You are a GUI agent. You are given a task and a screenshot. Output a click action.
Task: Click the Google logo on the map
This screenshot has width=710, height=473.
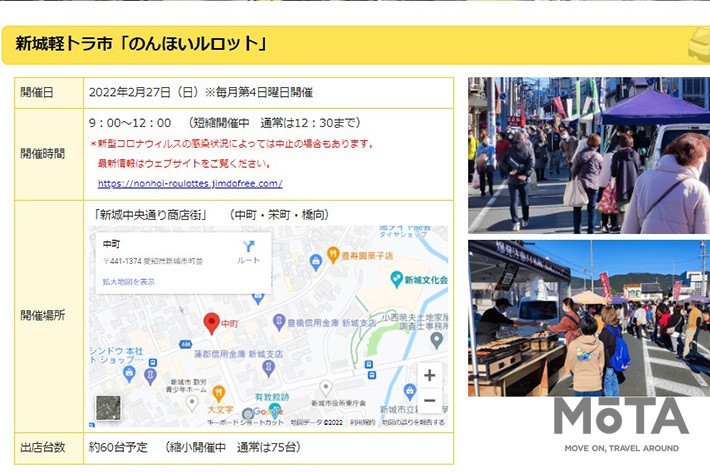click(268, 411)
